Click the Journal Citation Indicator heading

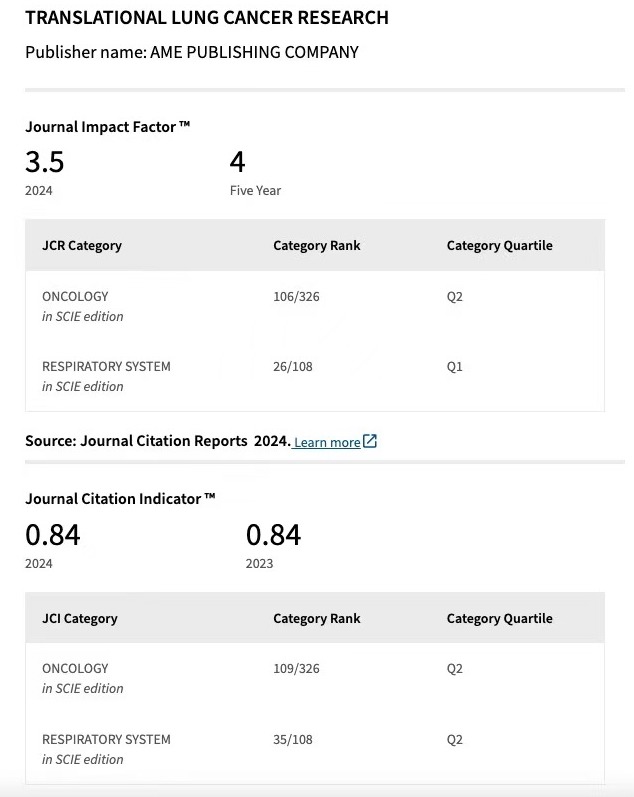point(120,498)
